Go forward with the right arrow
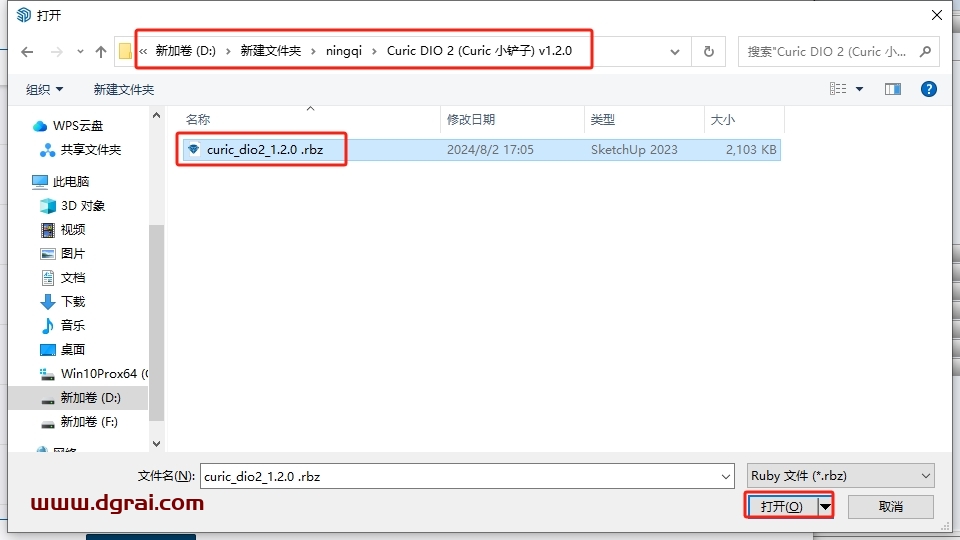 pyautogui.click(x=57, y=52)
